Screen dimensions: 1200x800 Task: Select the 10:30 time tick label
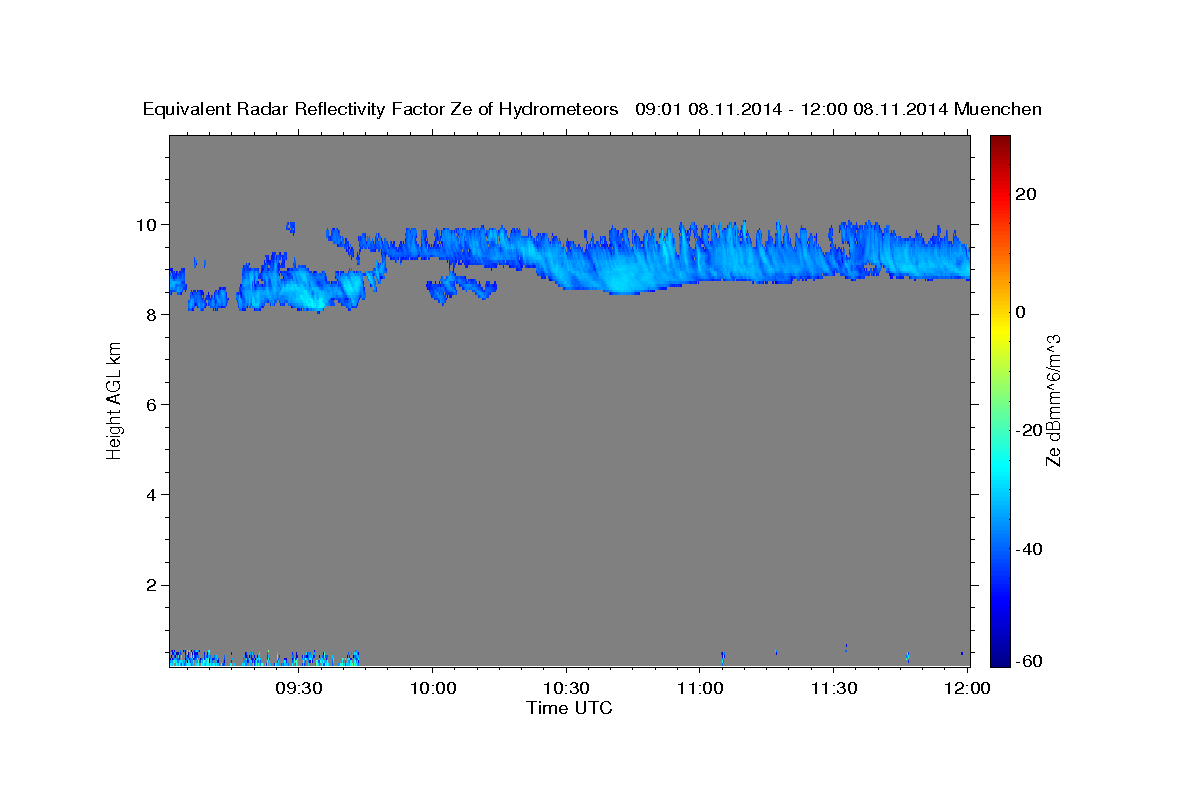point(566,689)
